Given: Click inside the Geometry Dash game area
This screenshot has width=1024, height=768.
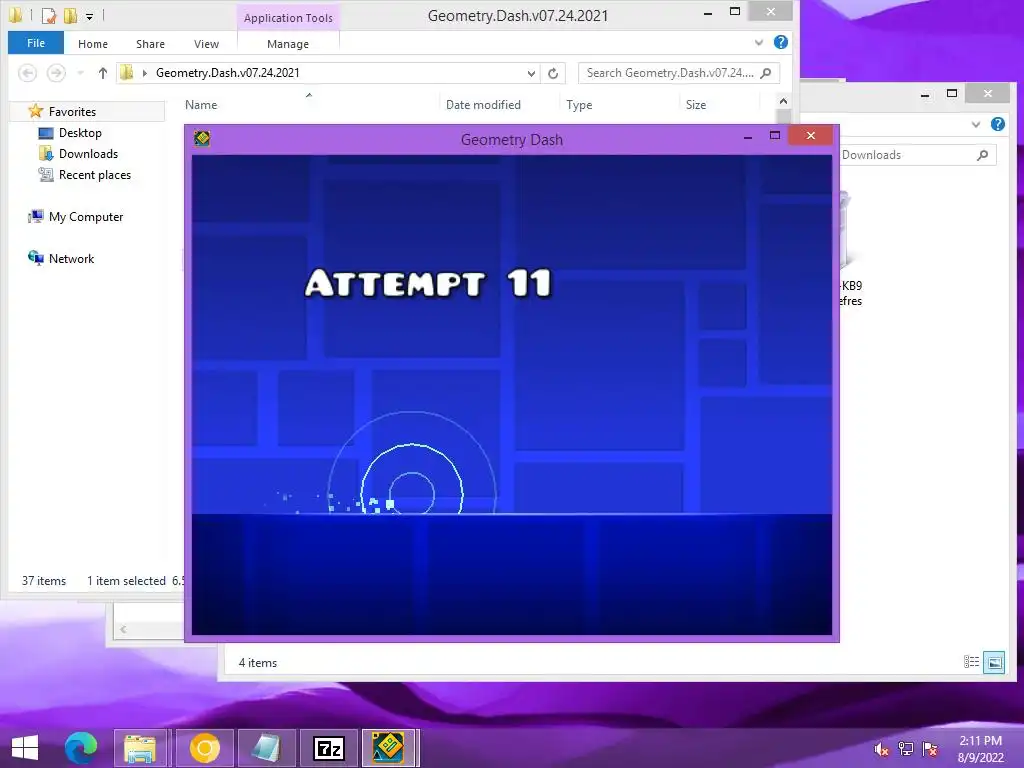Looking at the screenshot, I should (511, 394).
